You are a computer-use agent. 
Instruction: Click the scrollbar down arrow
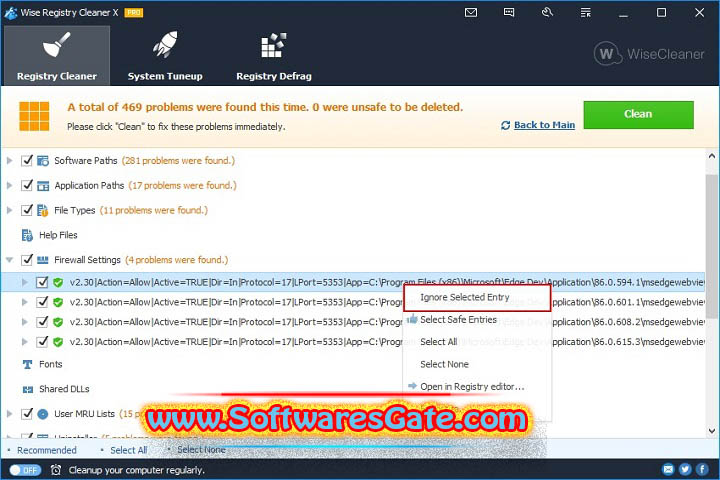click(x=712, y=431)
